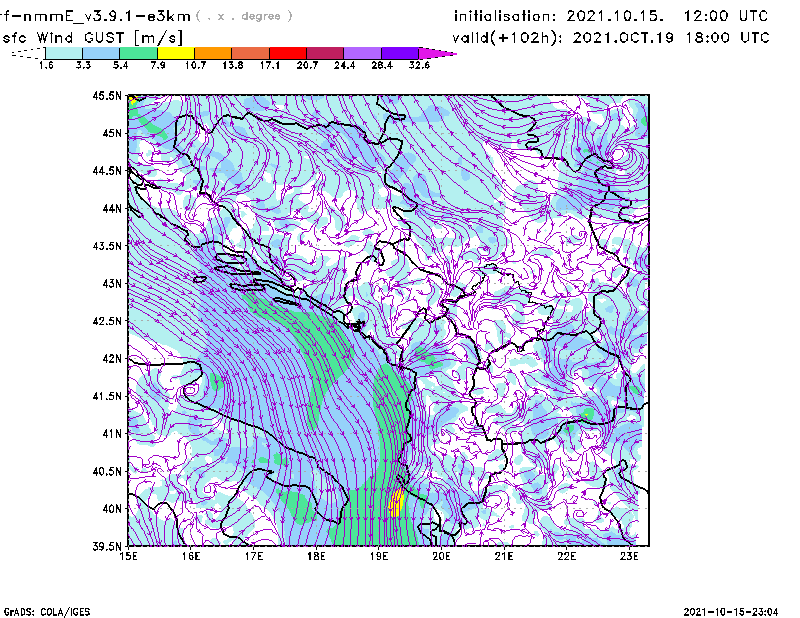This screenshot has height=618, width=800.
Task: Choose the lavender 24.4–28.4 legend swatch
Action: point(363,53)
